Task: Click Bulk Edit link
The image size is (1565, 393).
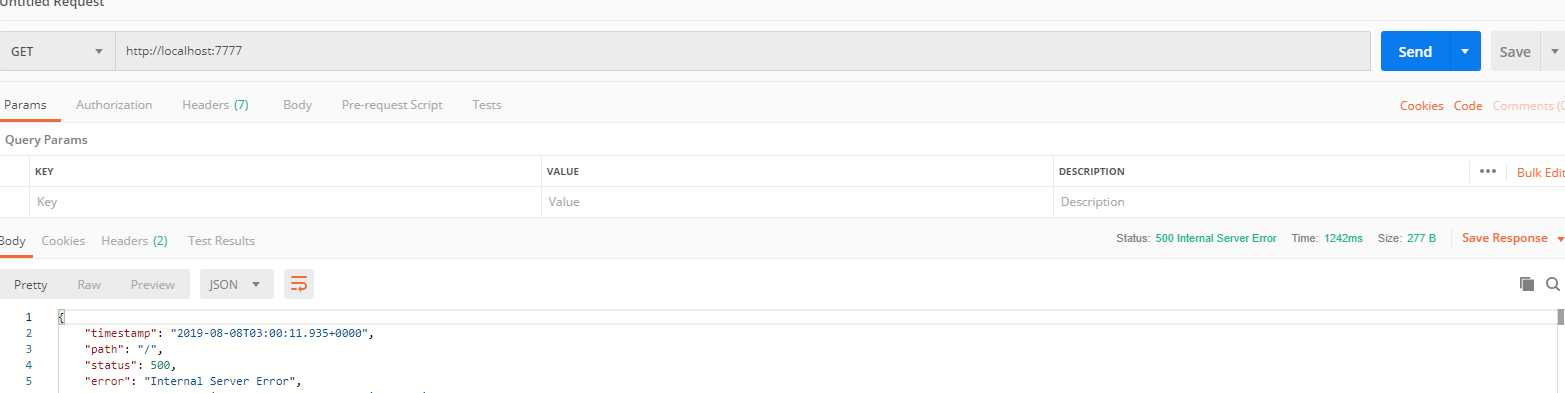Action: click(1540, 172)
